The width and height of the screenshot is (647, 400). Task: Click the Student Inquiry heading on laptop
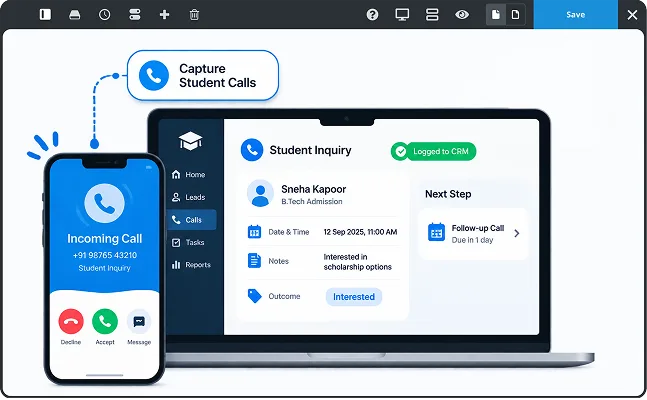point(310,150)
